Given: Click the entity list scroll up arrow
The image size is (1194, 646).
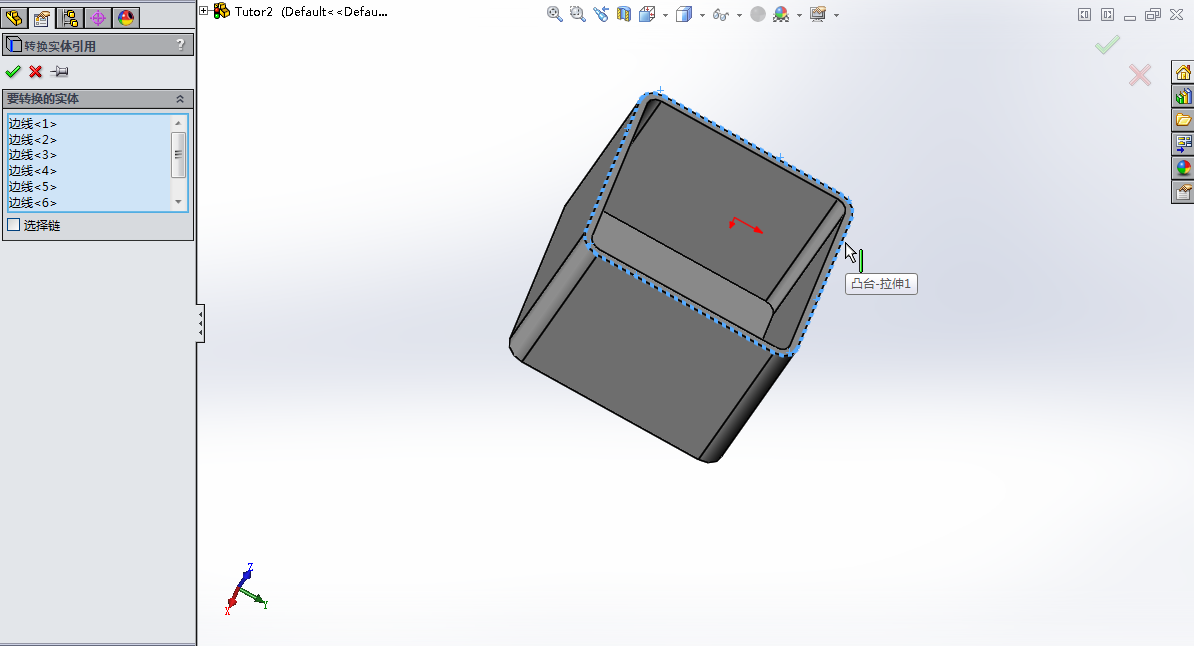Looking at the screenshot, I should 178,123.
